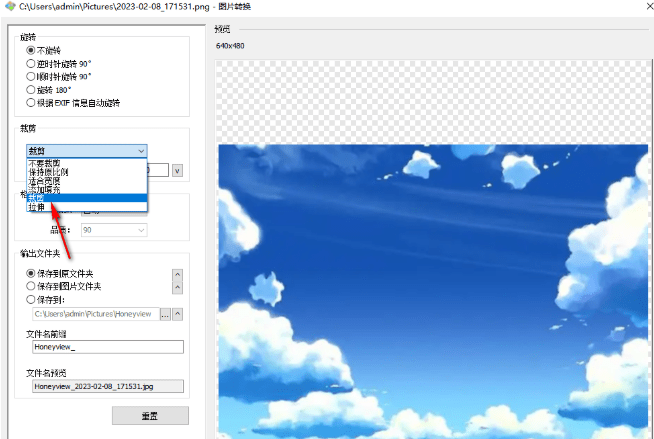Image resolution: width=654 pixels, height=439 pixels.
Task: Select 顺时针旋转 90° rotation option
Action: [31, 76]
